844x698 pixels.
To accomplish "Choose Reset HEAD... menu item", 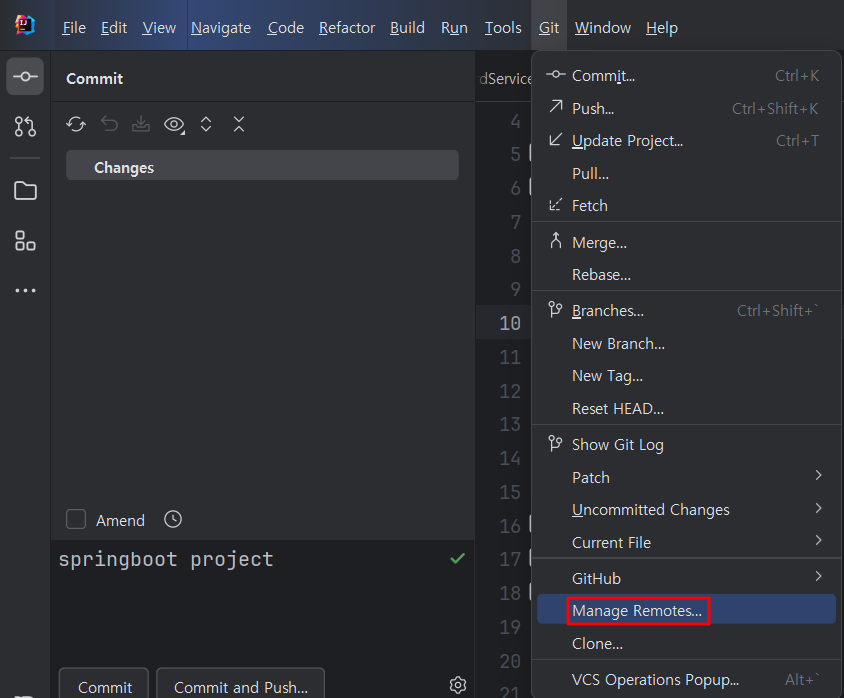I will 686,408.
